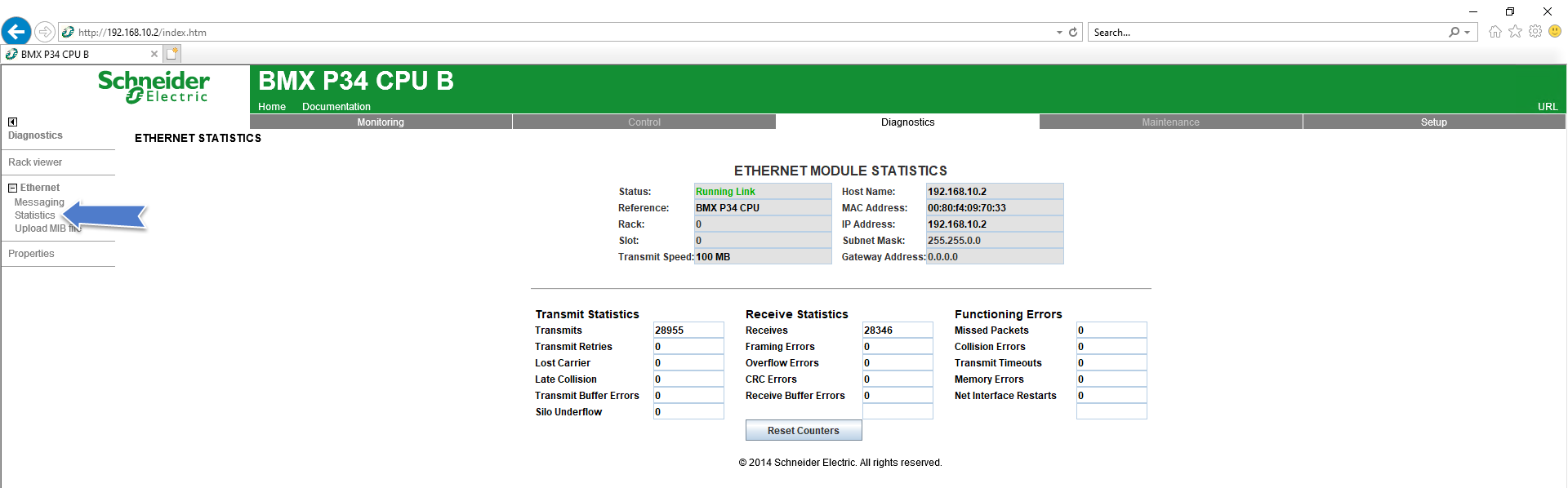
Task: Click the Late Collision value field
Action: 688,379
